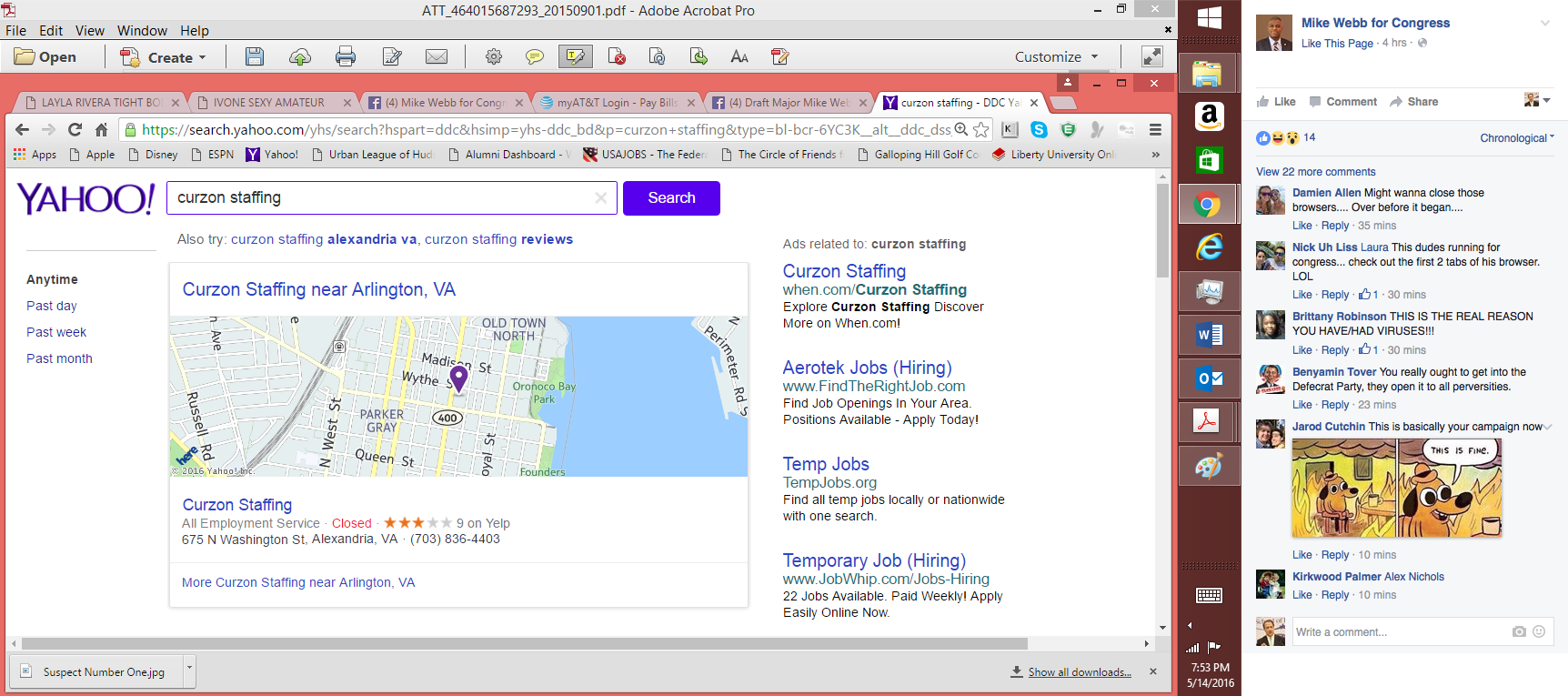Click the browser's vertical scrollbar thumb
1568x696 pixels.
pyautogui.click(x=1162, y=232)
